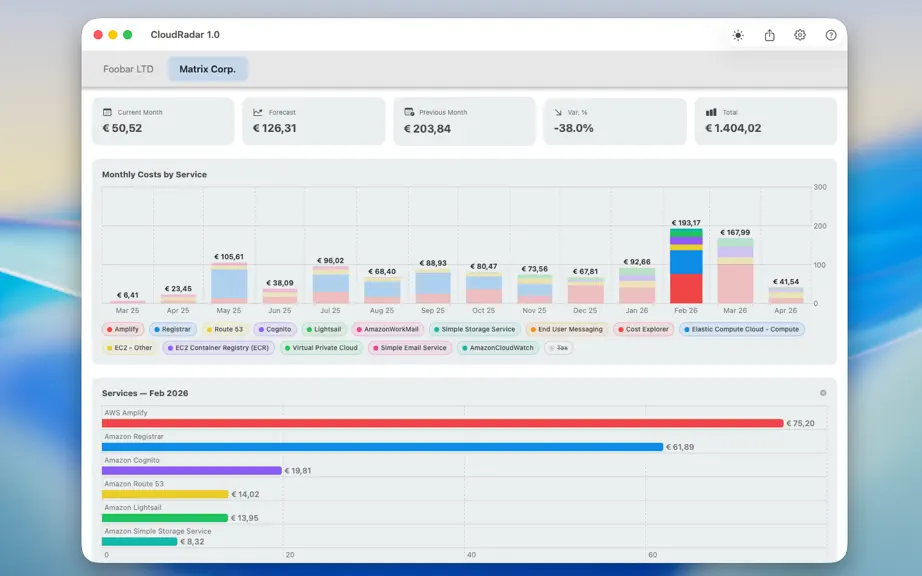Click the red AWS Amplify bar
922x576 pixels.
coord(442,423)
